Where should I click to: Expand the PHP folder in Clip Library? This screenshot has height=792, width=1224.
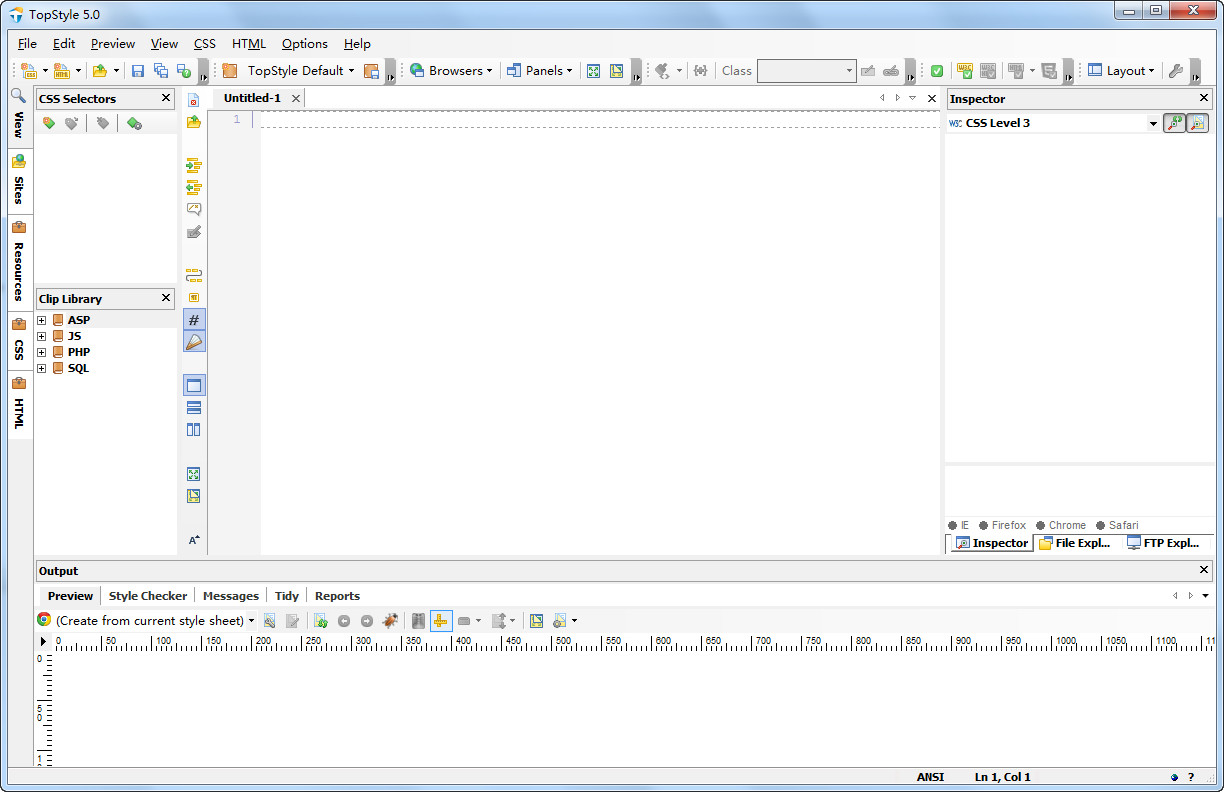(x=42, y=352)
